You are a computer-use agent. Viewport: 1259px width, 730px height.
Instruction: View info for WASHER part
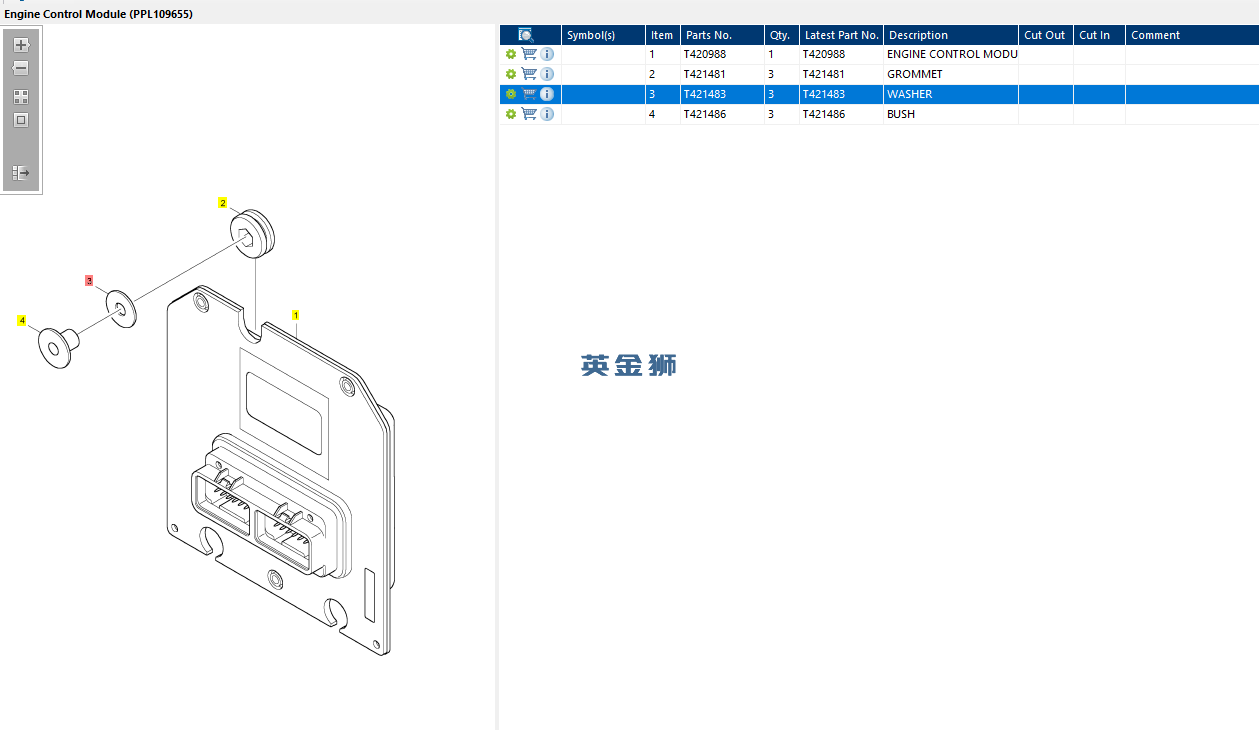point(547,94)
